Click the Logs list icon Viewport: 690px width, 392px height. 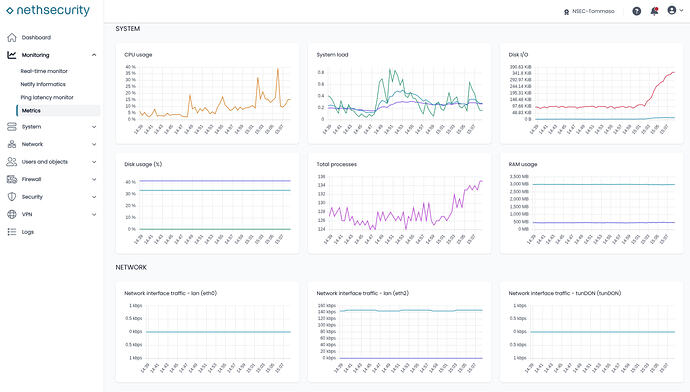[x=12, y=232]
